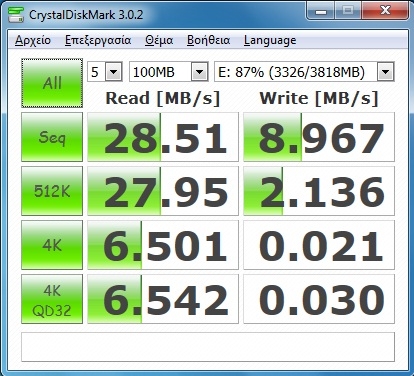Click the empty comment field at bottom
This screenshot has height=376, width=414.
click(x=208, y=347)
